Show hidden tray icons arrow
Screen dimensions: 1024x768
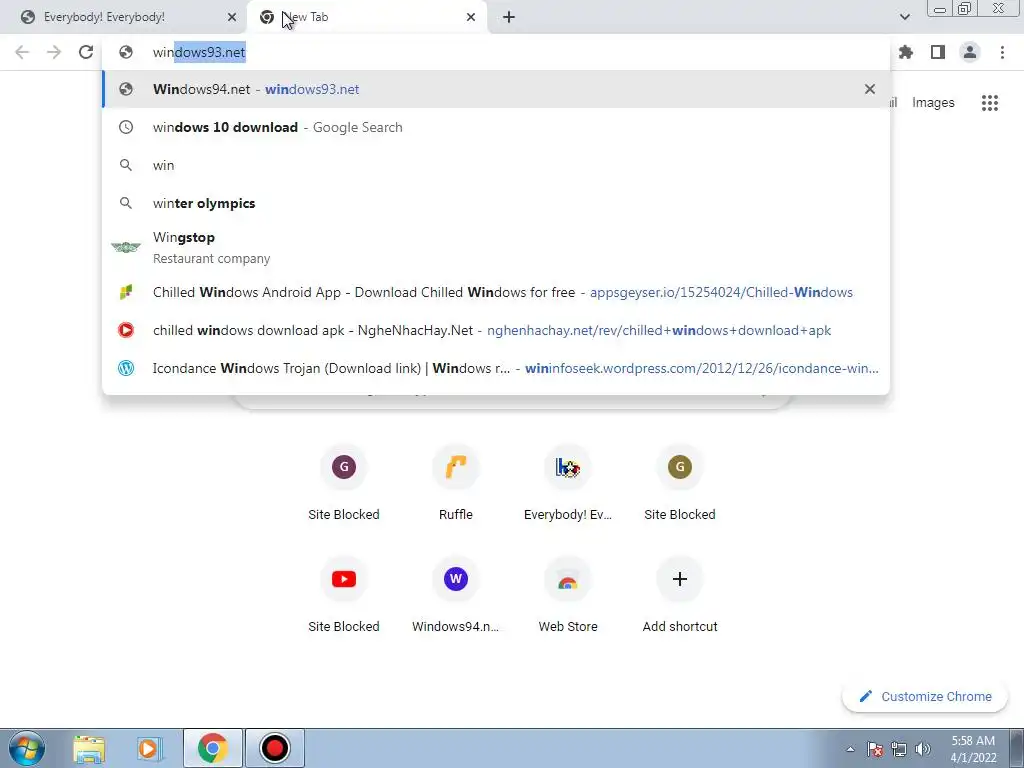[850, 749]
